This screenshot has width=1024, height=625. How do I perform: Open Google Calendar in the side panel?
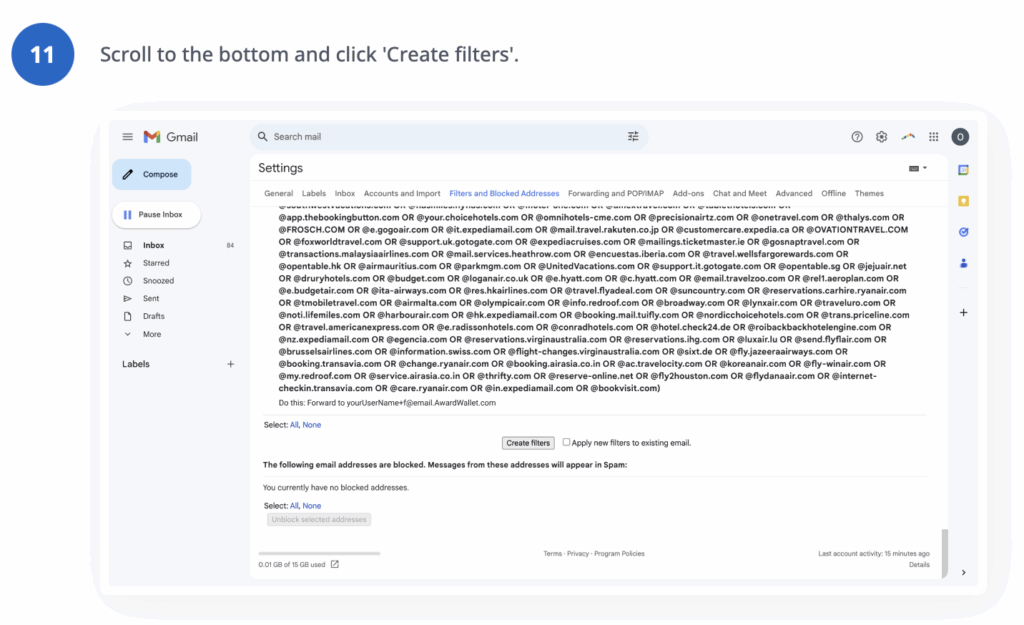[x=962, y=170]
